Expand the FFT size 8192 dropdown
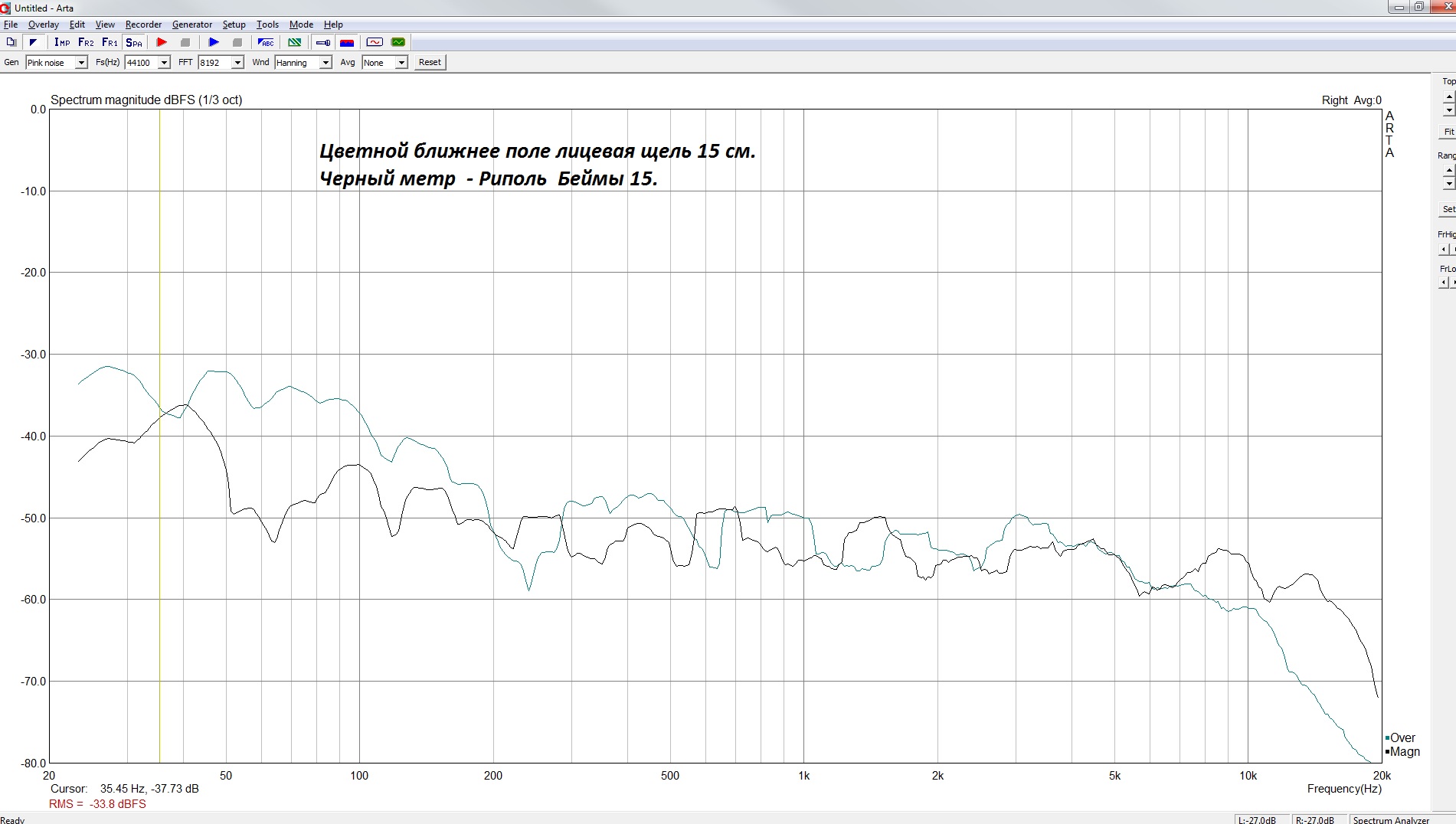The height and width of the screenshot is (824, 1456). point(237,63)
